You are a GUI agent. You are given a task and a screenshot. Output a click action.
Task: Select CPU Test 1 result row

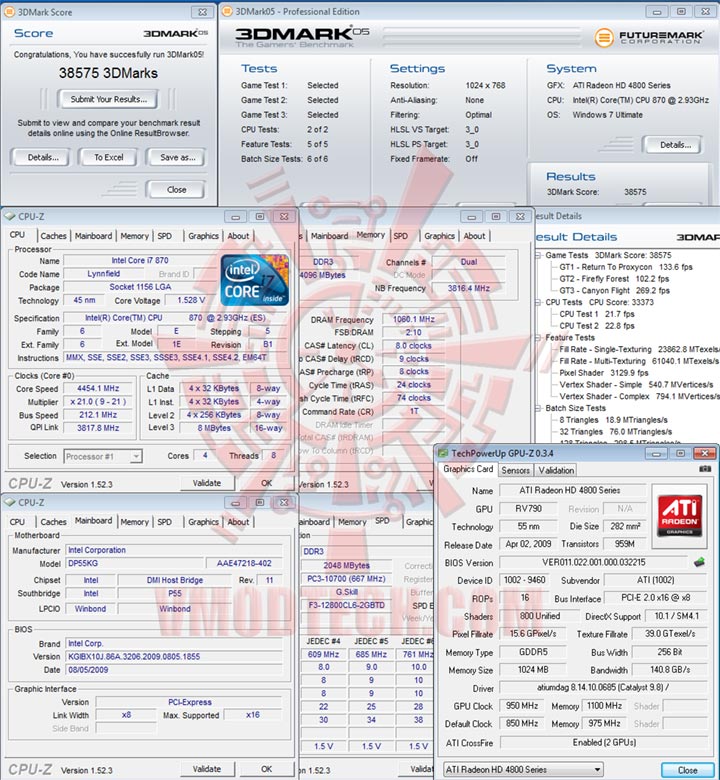pyautogui.click(x=597, y=314)
